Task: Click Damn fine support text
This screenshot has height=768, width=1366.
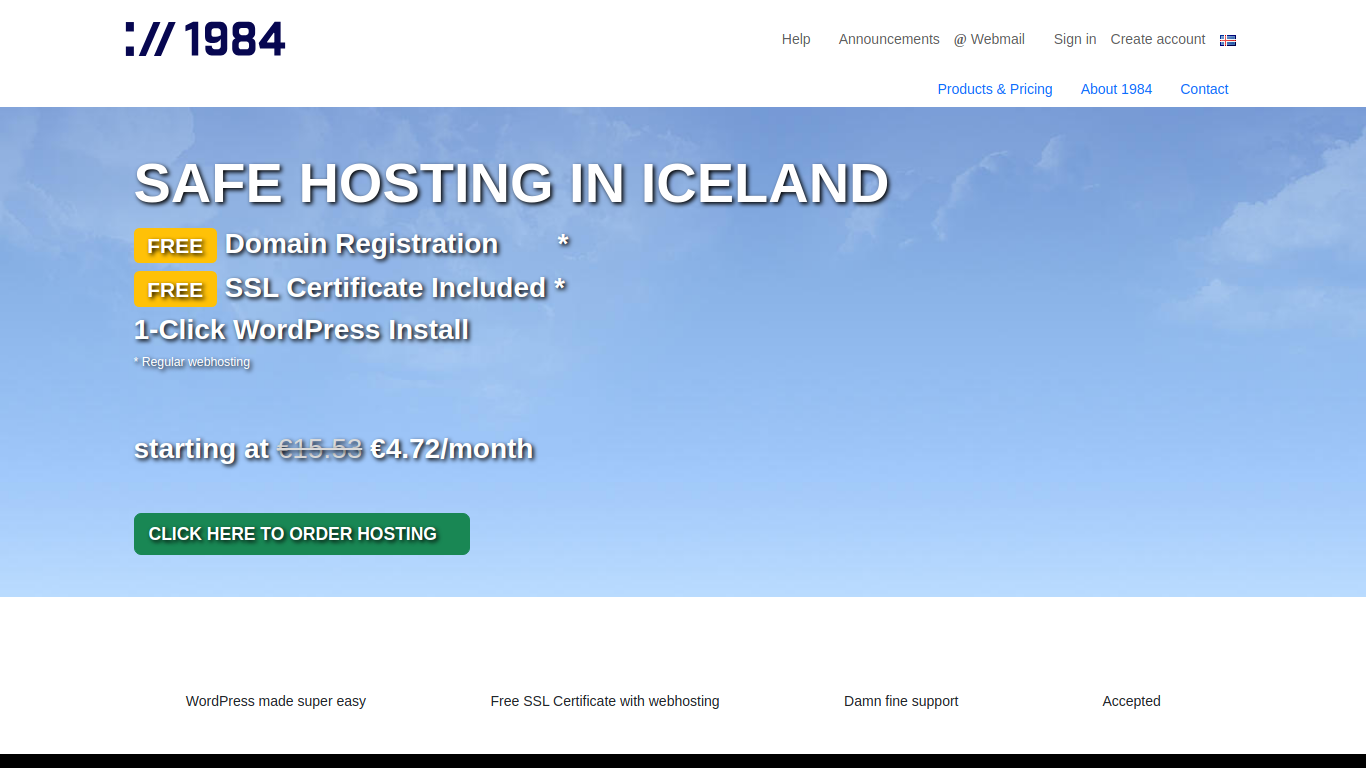Action: point(901,701)
